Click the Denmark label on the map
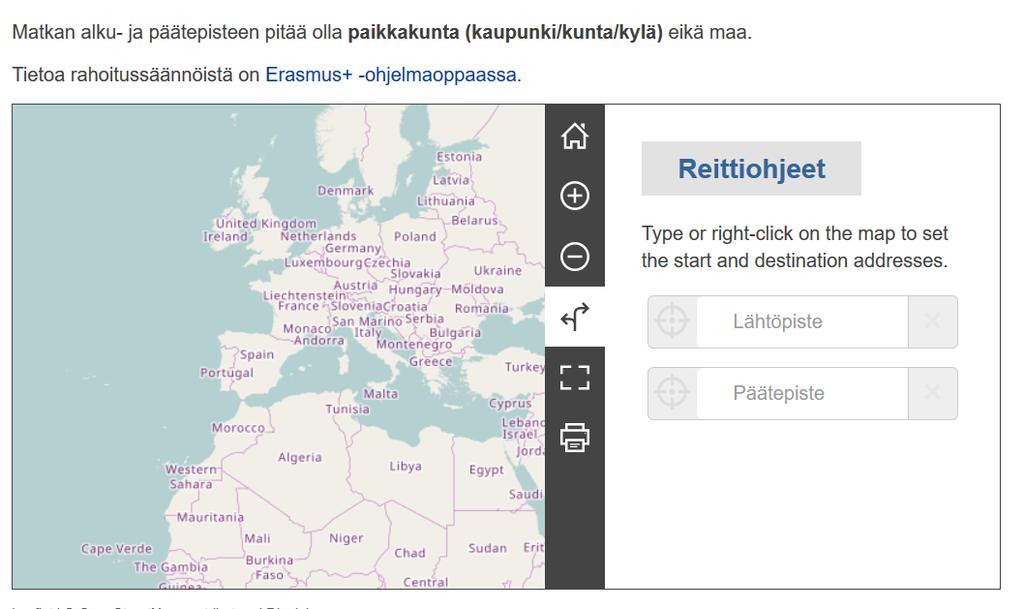This screenshot has height=609, width=1024. tap(345, 191)
